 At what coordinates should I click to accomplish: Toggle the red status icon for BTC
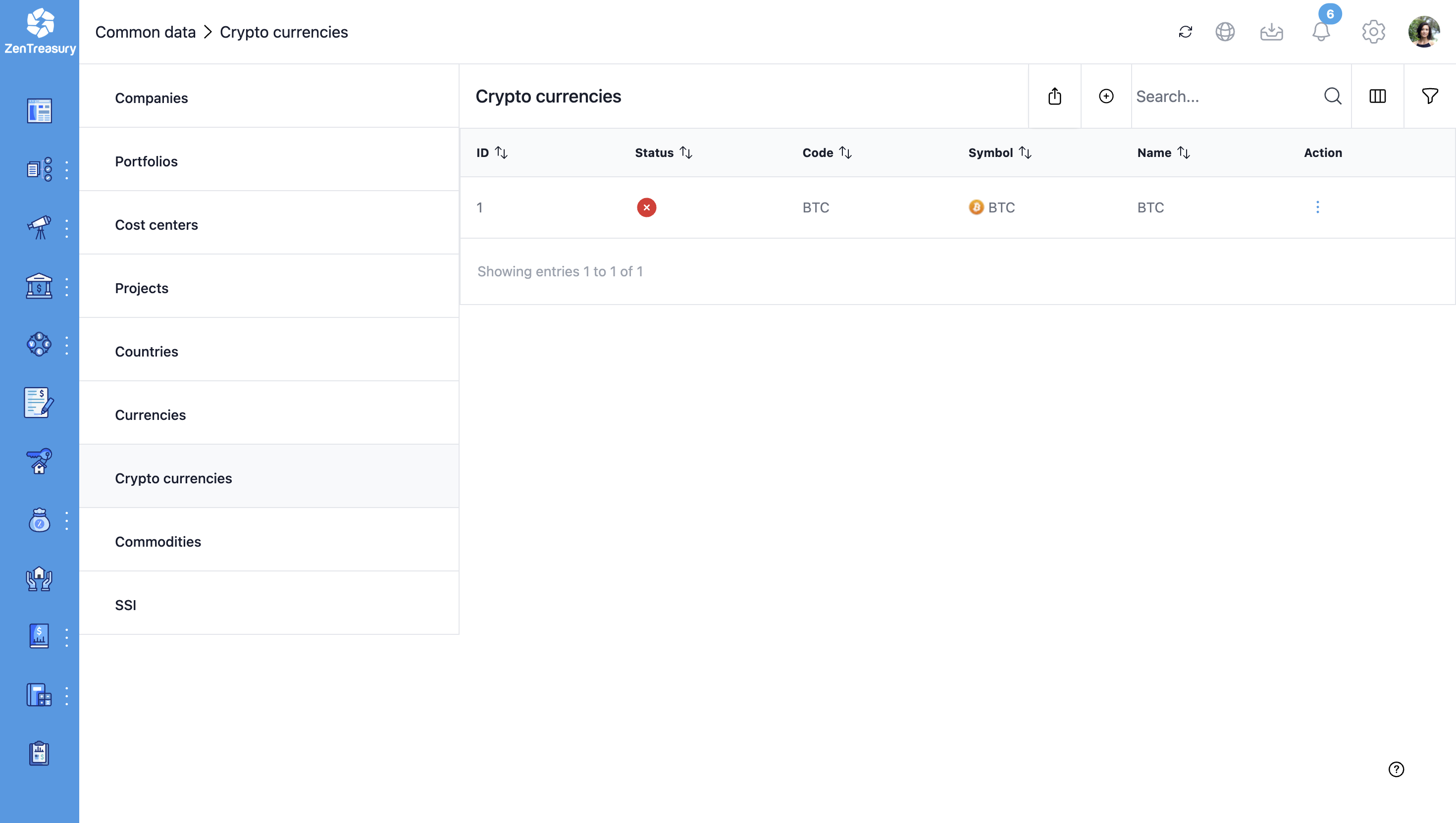646,207
